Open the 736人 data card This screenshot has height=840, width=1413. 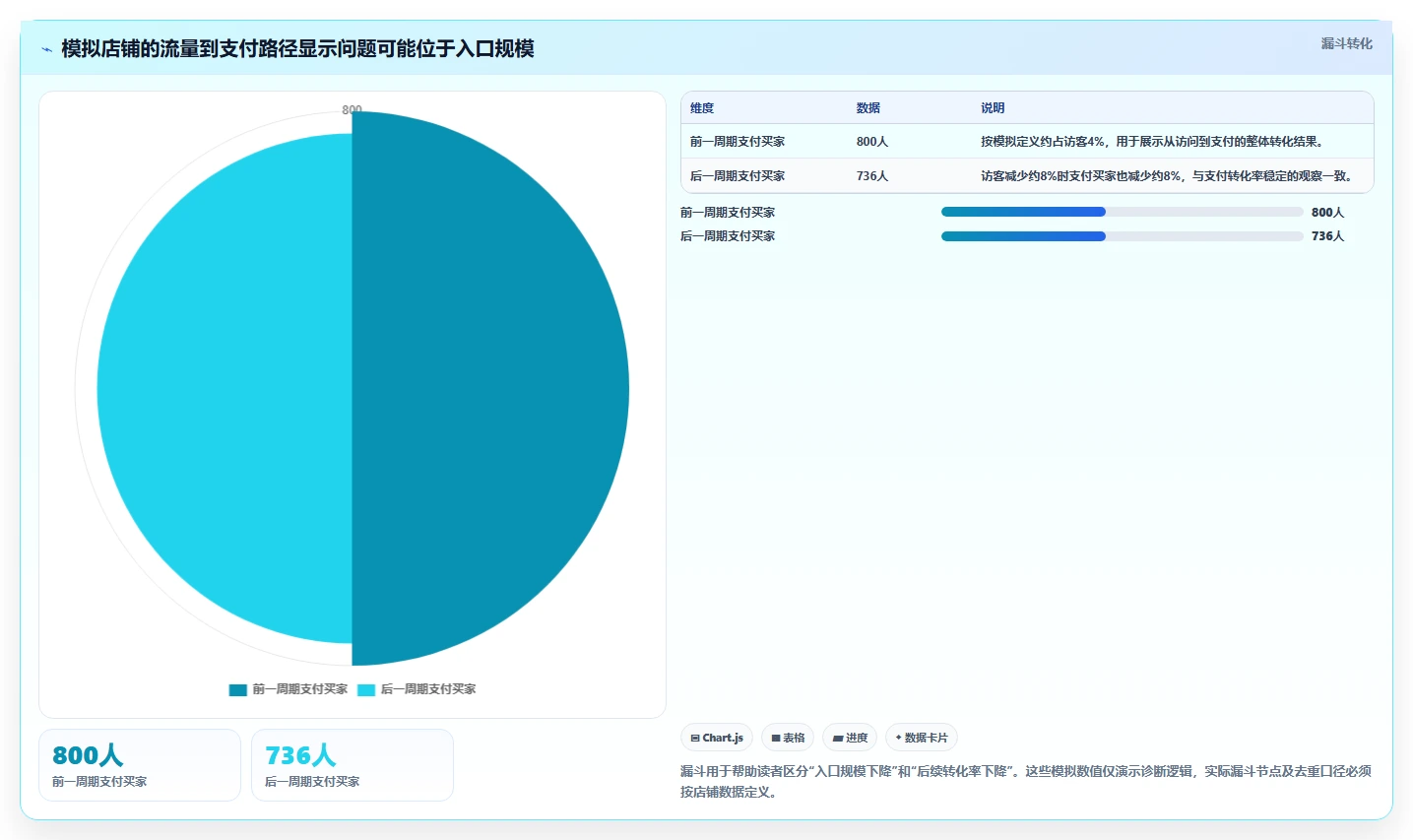coord(353,765)
